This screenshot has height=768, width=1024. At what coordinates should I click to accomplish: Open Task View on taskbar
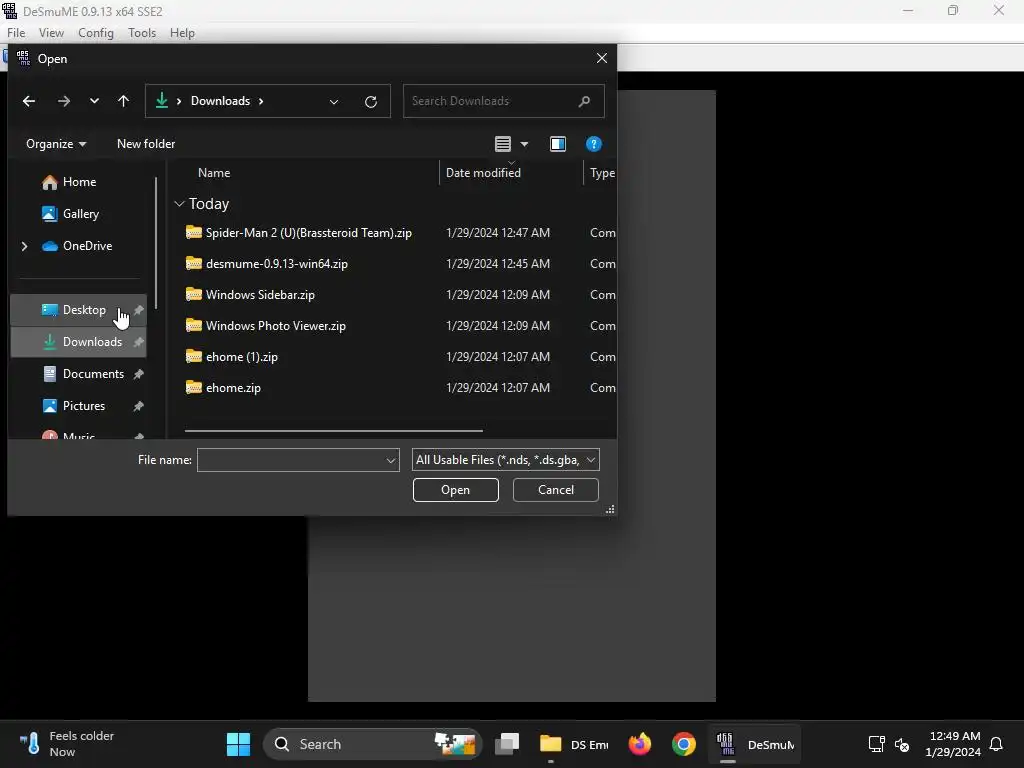click(x=507, y=744)
